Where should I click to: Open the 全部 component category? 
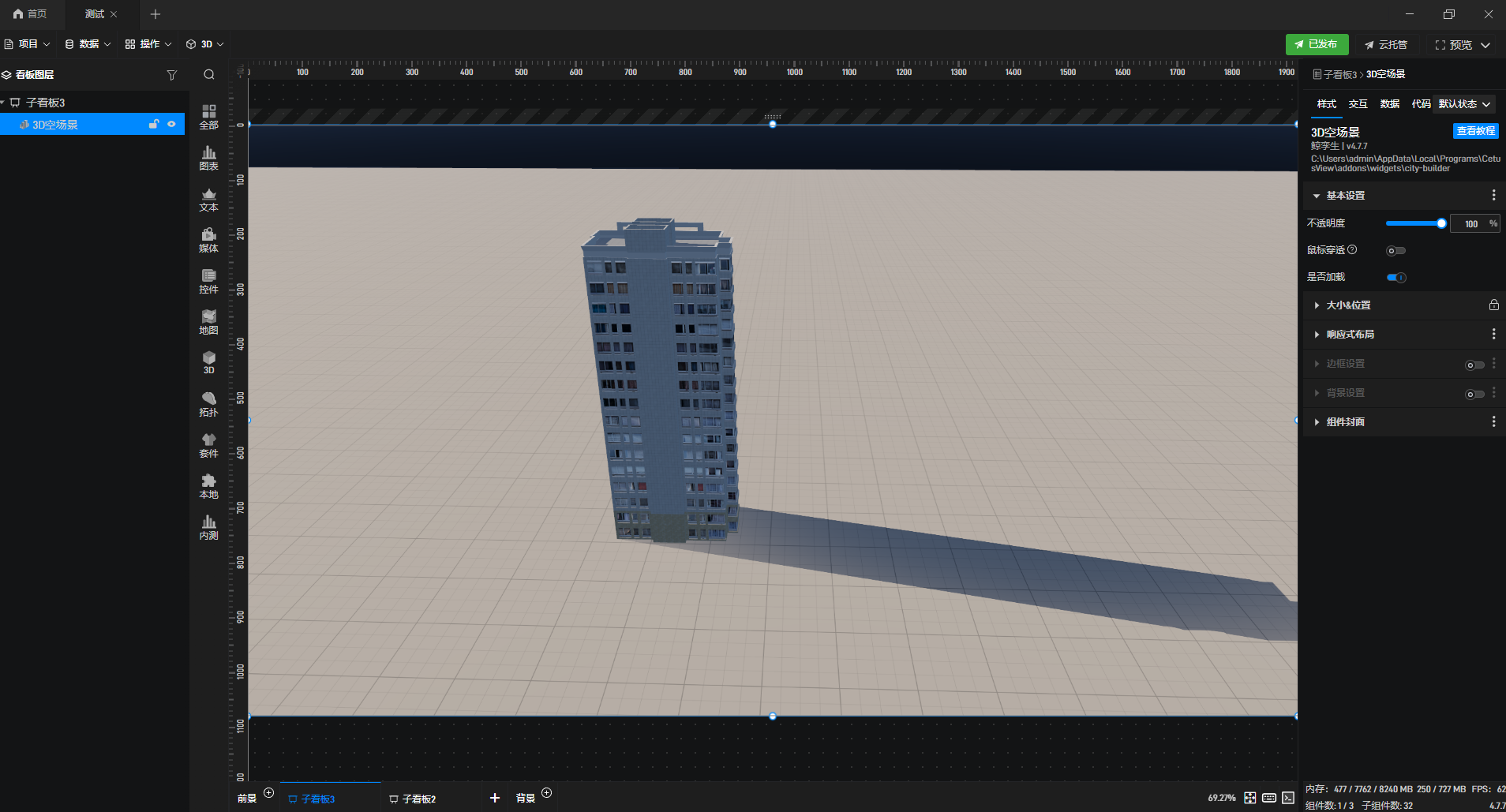tap(208, 117)
